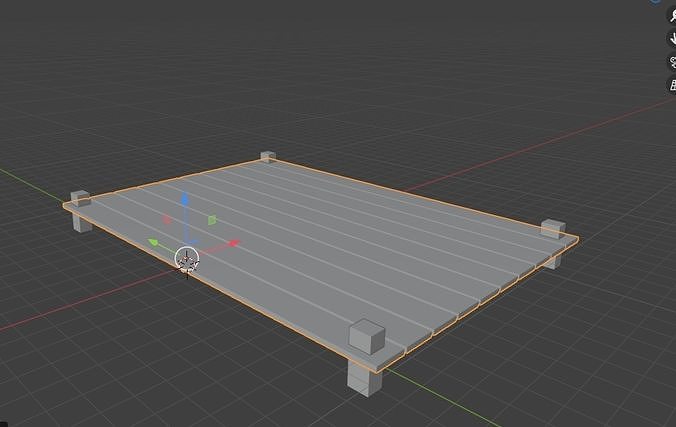
Task: Toggle the camera view icon
Action: [x=672, y=62]
